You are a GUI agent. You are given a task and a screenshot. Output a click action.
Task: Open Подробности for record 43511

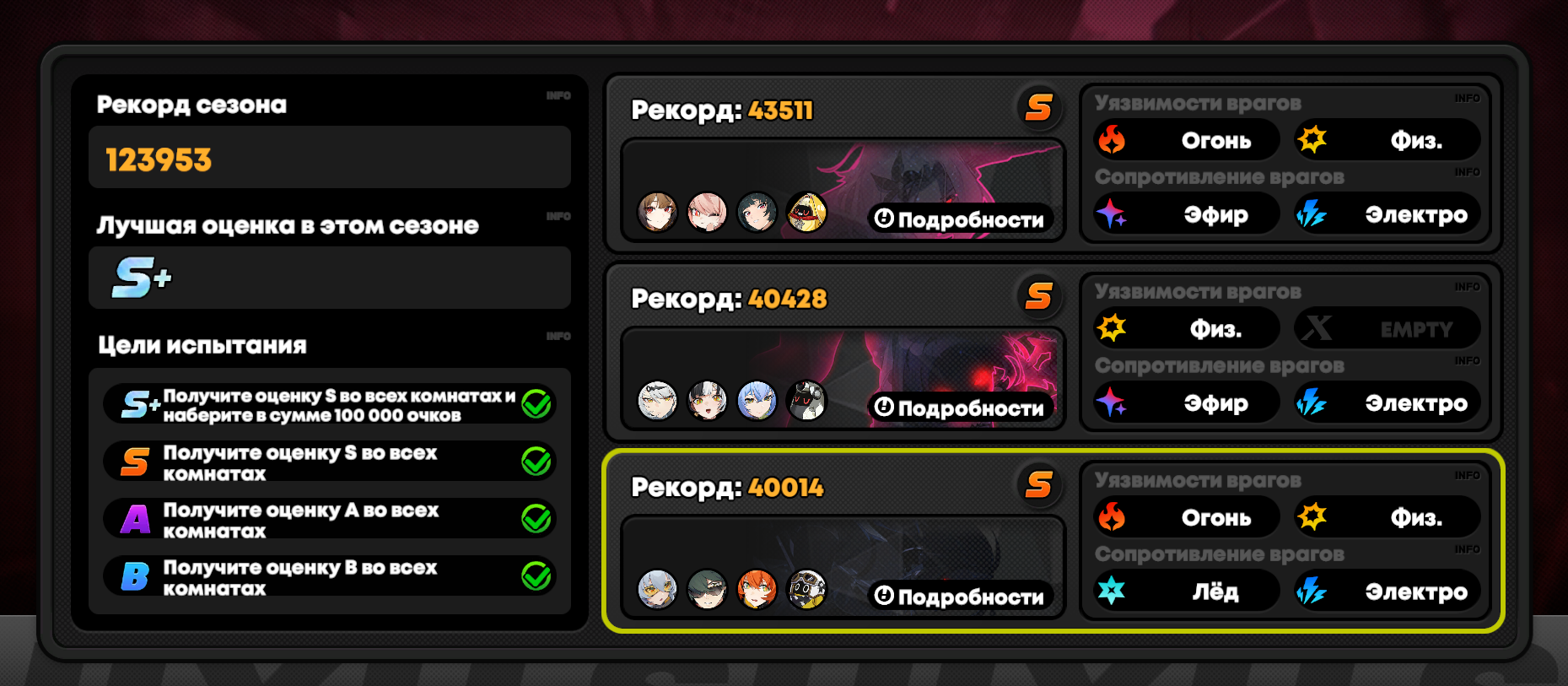pos(960,219)
